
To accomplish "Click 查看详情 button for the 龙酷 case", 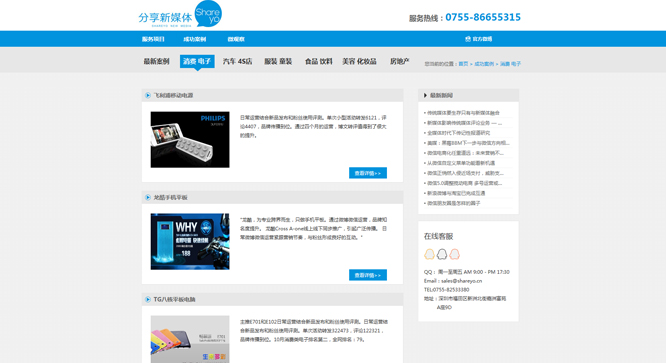I will pos(368,275).
